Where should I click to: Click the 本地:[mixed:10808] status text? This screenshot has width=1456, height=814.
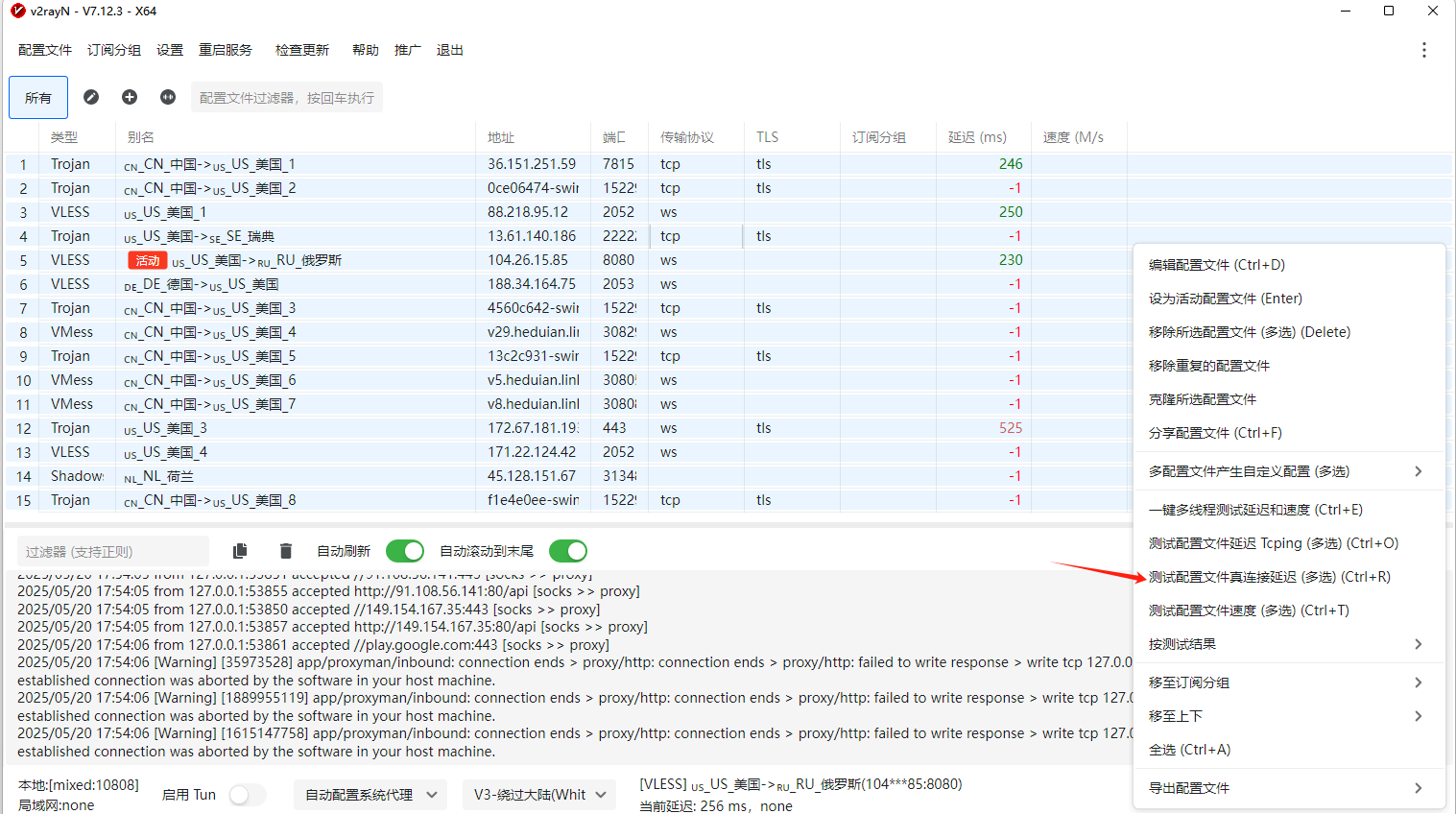(78, 785)
